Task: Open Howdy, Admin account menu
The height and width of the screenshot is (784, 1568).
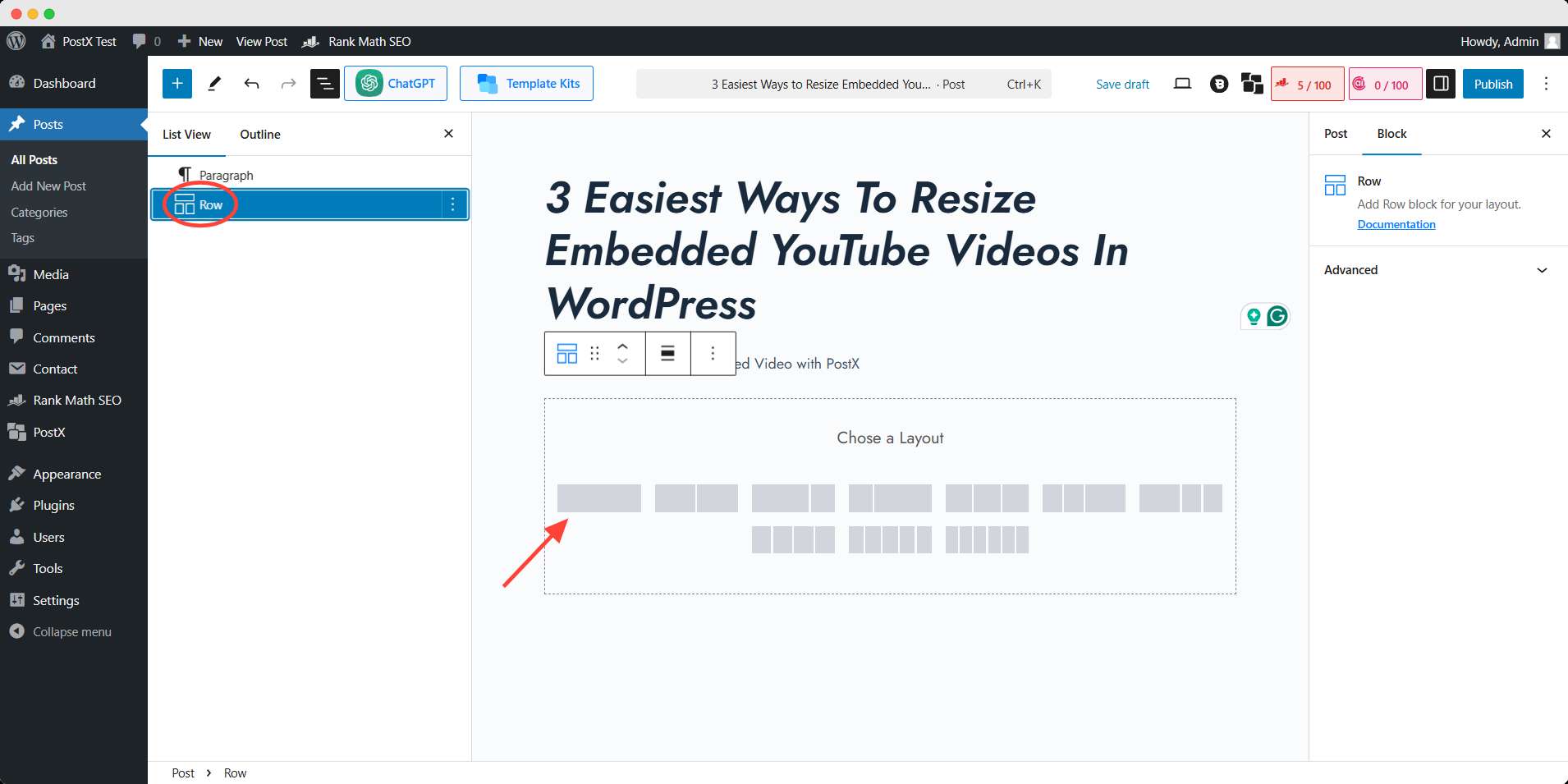Action: pos(1510,41)
